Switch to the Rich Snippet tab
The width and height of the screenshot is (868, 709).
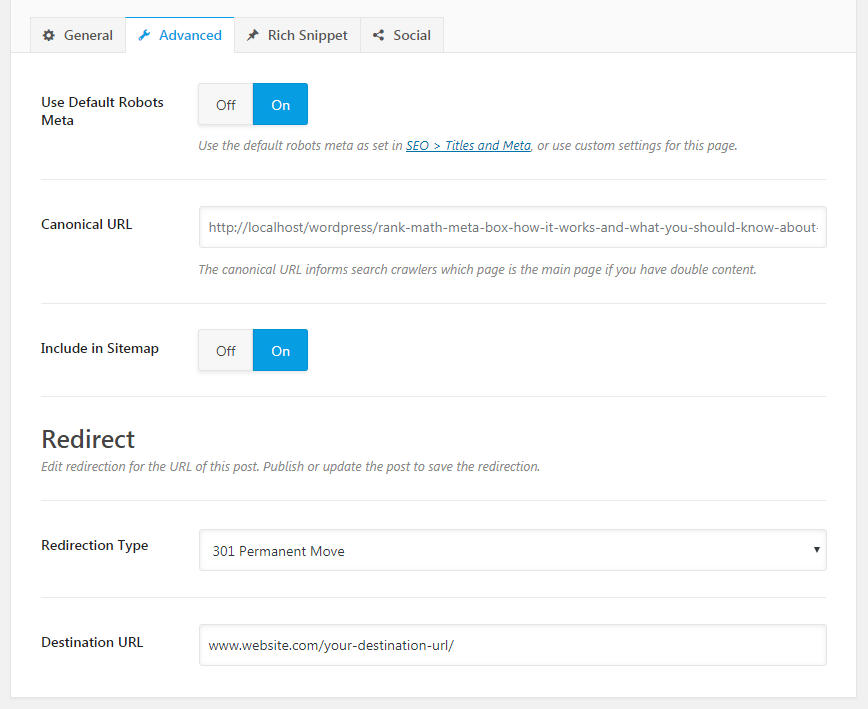tap(297, 35)
